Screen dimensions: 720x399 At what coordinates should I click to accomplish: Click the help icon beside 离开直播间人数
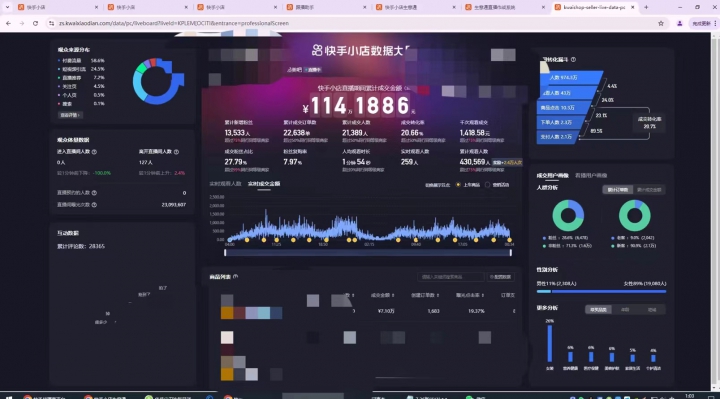tap(176, 152)
